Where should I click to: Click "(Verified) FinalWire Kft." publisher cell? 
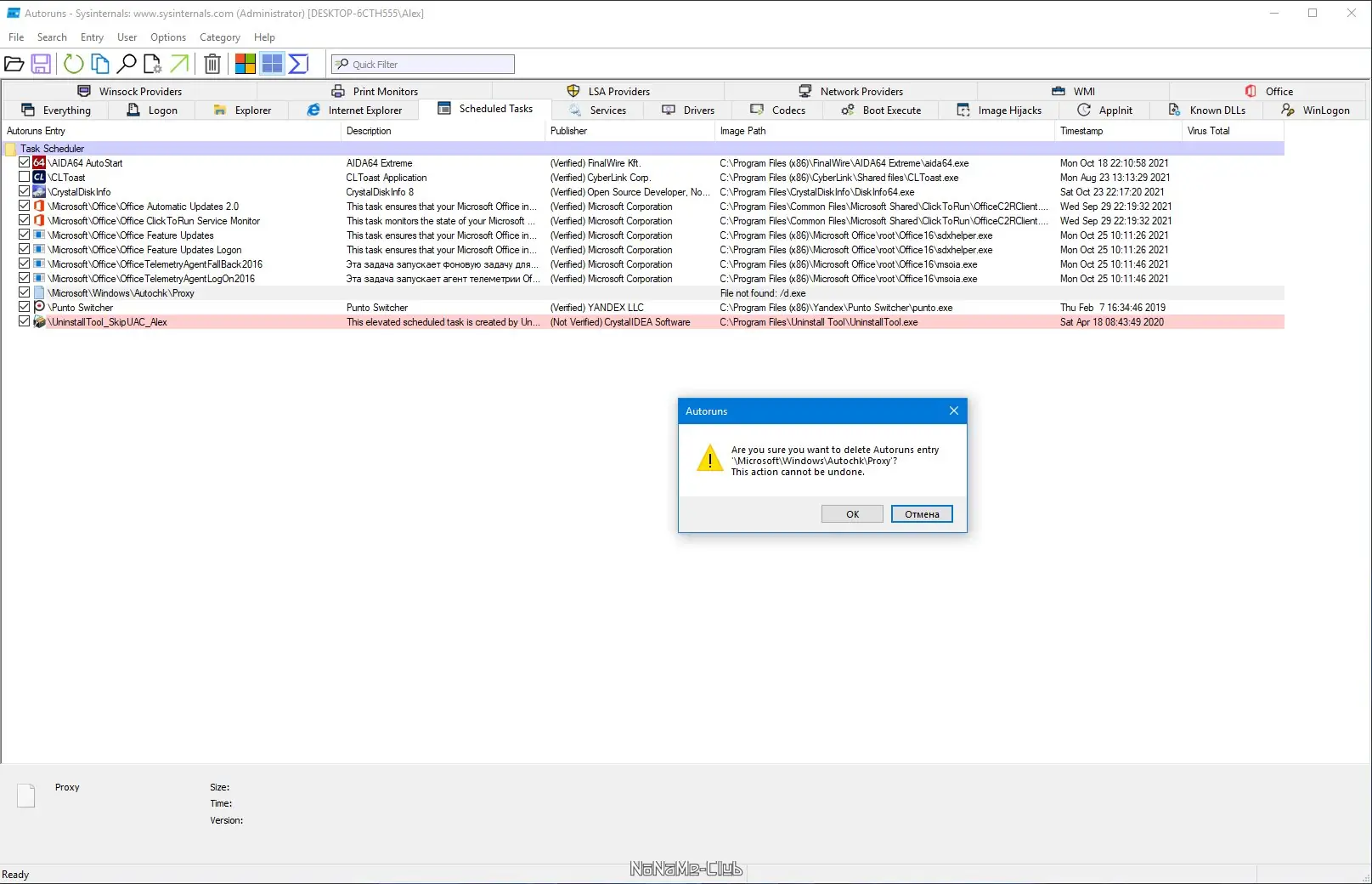(x=596, y=163)
